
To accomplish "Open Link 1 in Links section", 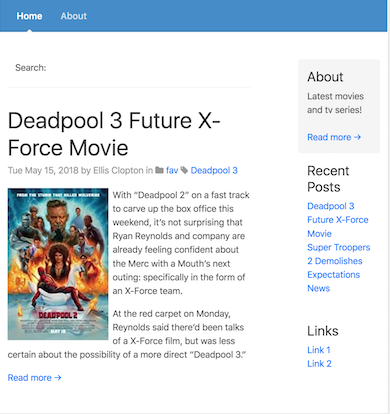I will 319,350.
